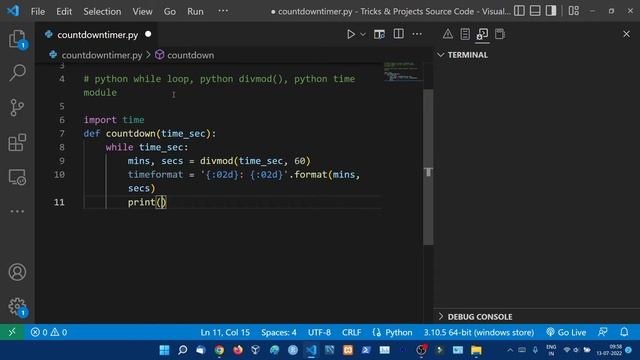This screenshot has height=360, width=640.
Task: Collapse the TERMINAL section chevron
Action: (440, 55)
